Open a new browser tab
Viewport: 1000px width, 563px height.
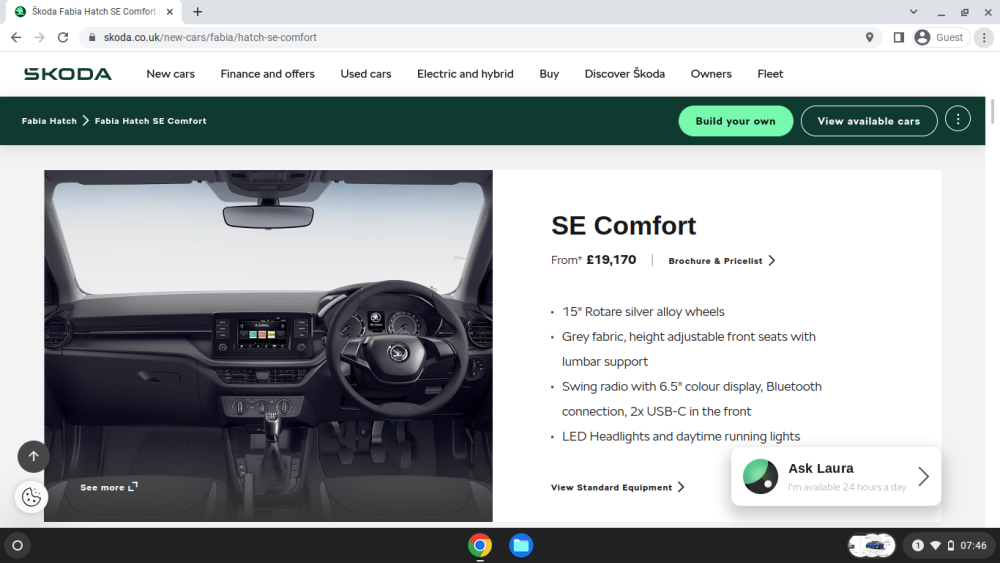click(x=198, y=11)
